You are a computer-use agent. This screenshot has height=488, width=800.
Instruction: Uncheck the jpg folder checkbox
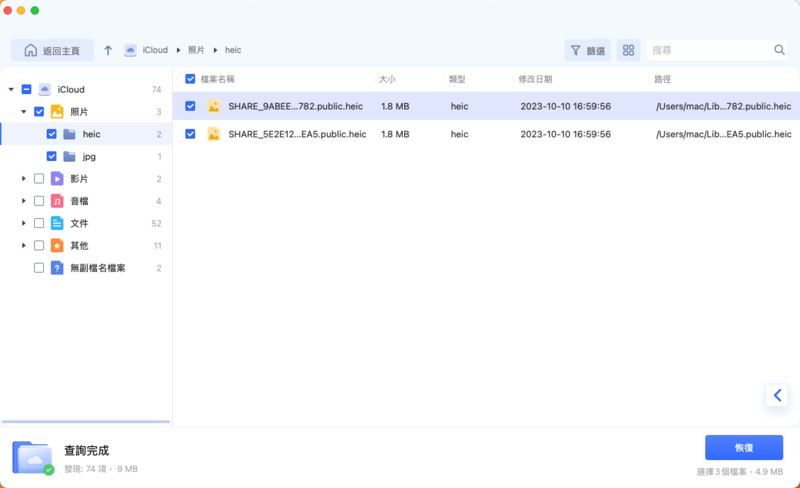[x=52, y=157]
